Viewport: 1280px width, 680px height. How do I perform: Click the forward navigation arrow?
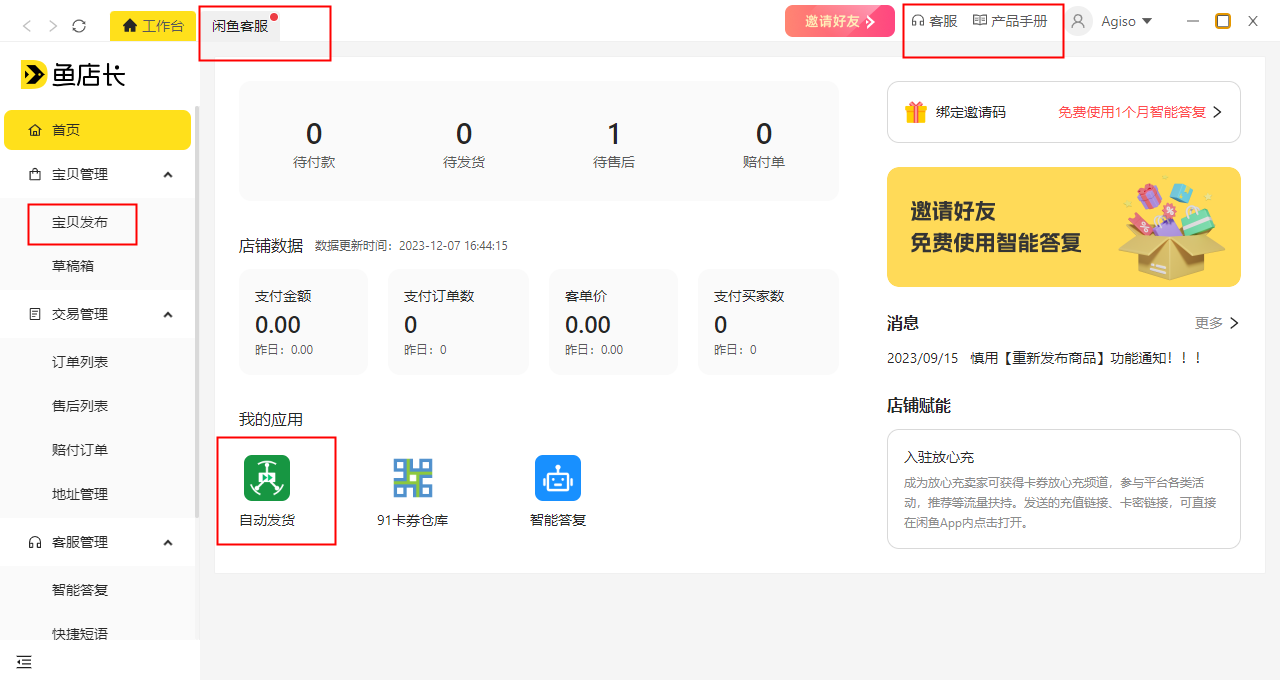point(53,25)
